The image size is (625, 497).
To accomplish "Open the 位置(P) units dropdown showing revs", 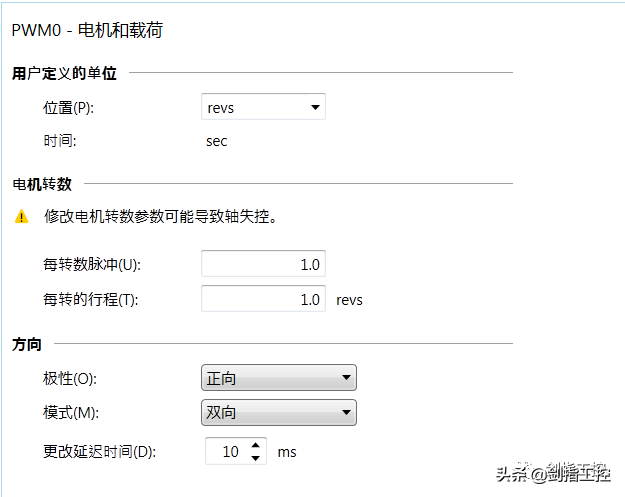I will [264, 107].
